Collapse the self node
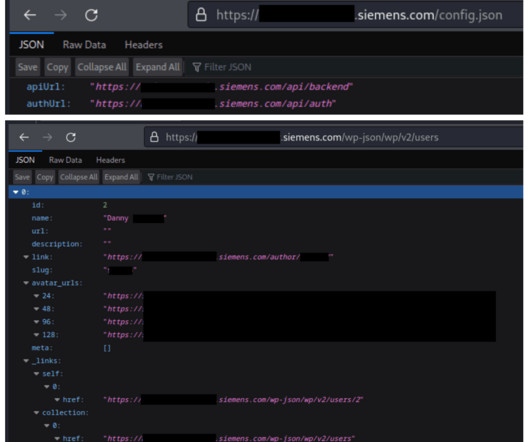Viewport: 530px width, 442px height. (37, 374)
